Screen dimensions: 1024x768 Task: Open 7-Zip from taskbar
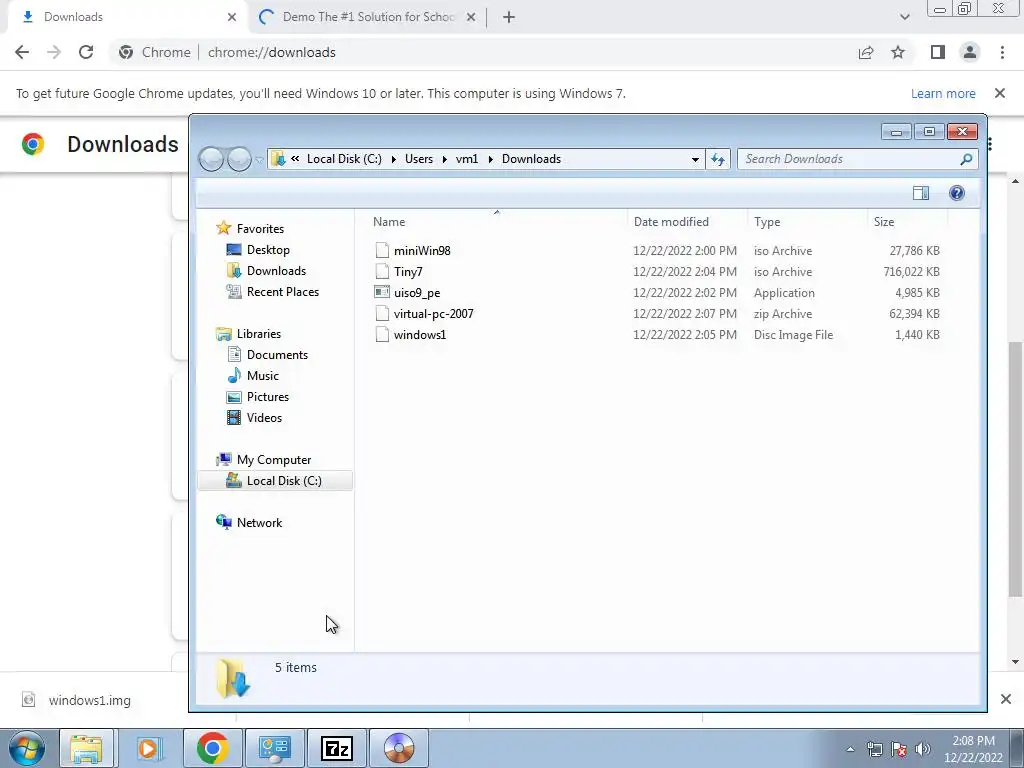pos(337,748)
